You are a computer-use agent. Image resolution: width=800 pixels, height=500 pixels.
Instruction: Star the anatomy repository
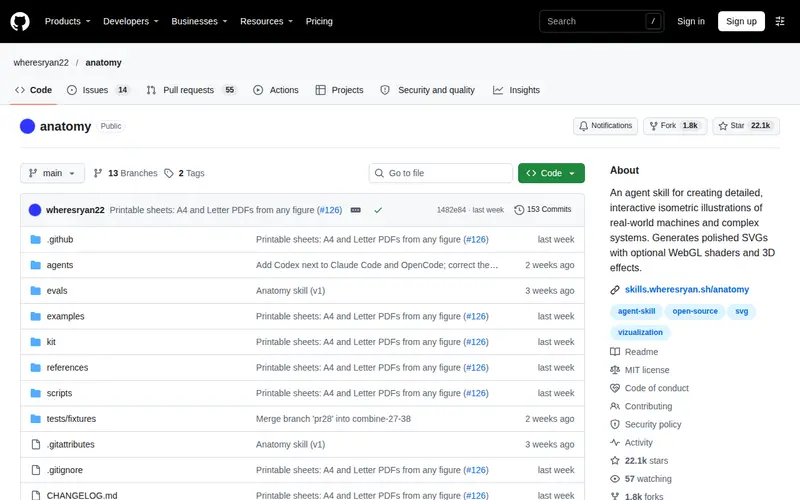(x=746, y=126)
